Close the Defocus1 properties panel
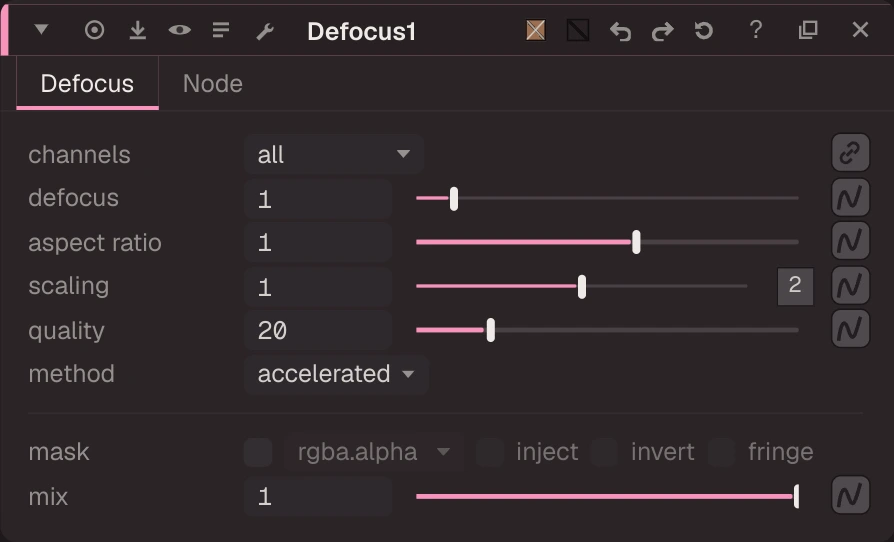The image size is (894, 542). pyautogui.click(x=860, y=30)
